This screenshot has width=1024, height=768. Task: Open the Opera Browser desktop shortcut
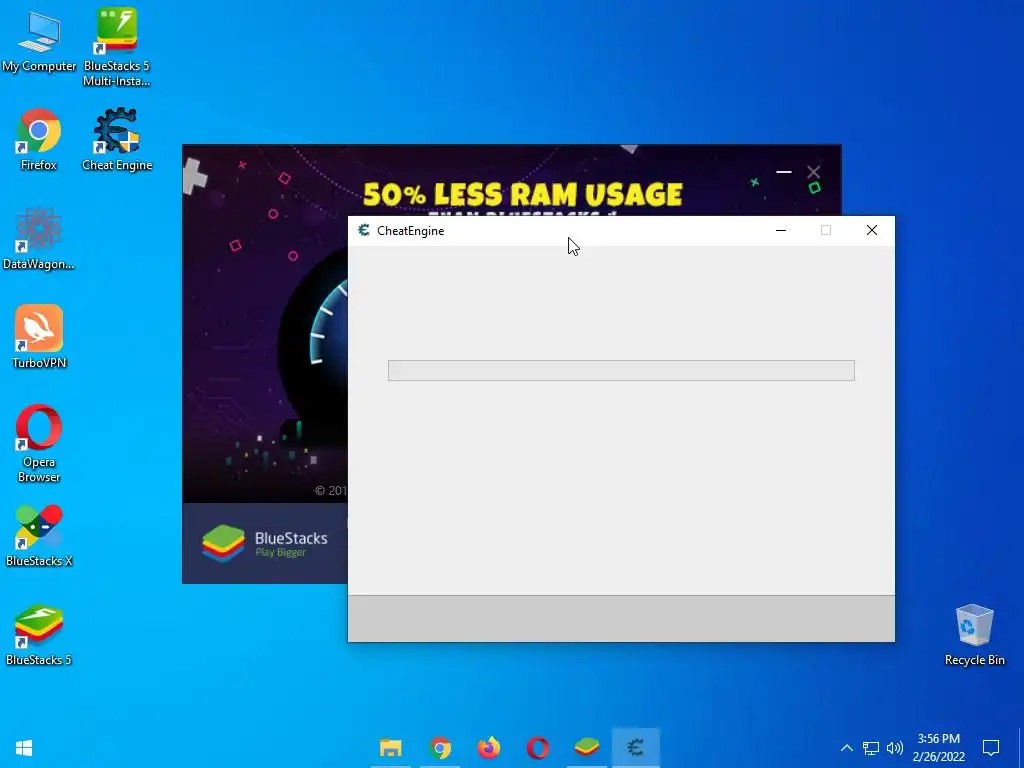pyautogui.click(x=39, y=443)
